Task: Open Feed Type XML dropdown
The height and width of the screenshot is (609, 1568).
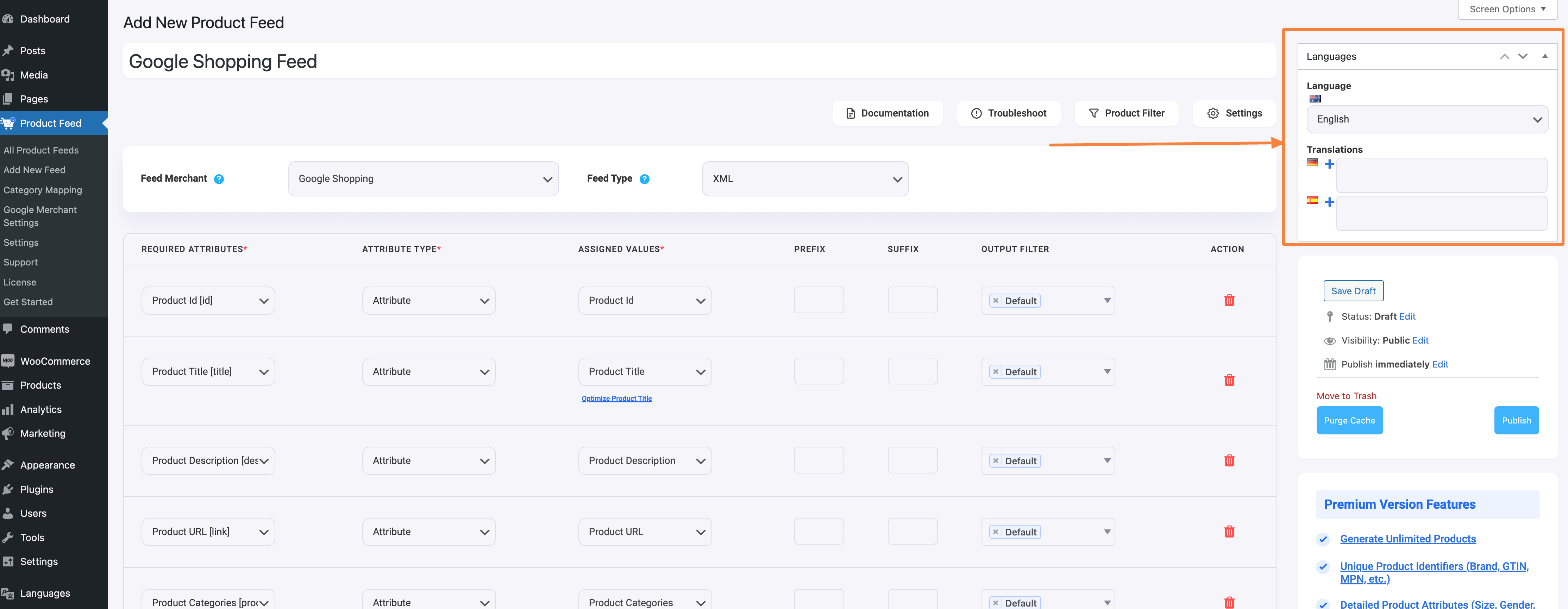Action: coord(805,179)
